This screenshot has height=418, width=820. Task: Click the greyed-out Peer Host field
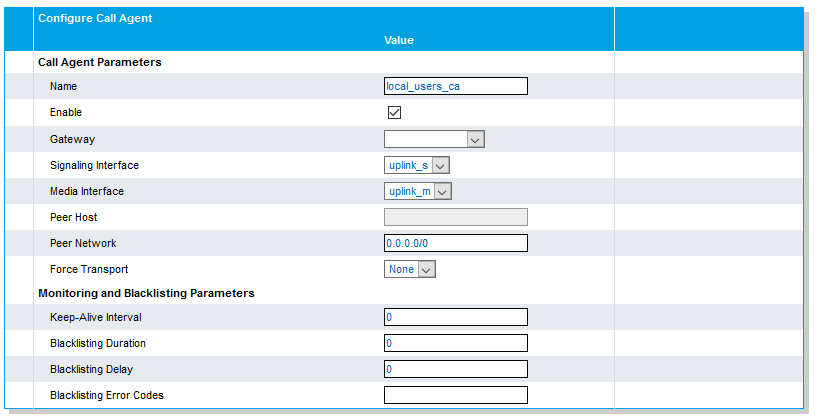click(455, 218)
